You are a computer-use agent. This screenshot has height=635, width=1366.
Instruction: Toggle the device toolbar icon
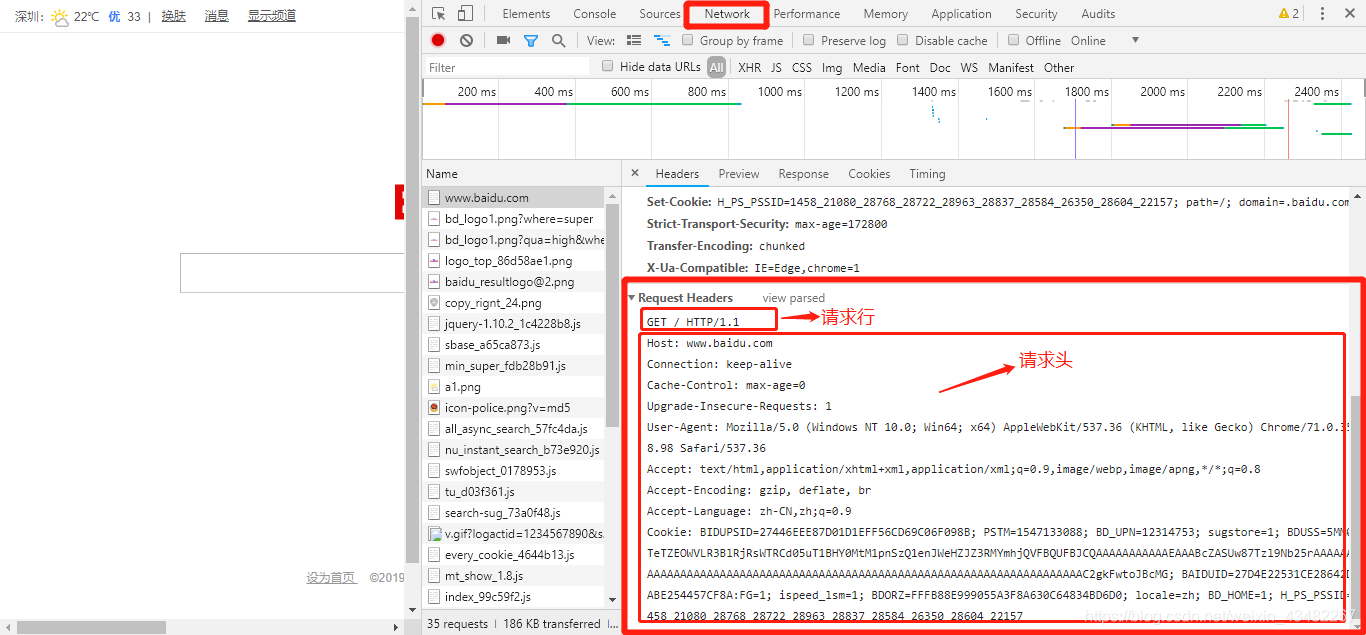pos(465,14)
